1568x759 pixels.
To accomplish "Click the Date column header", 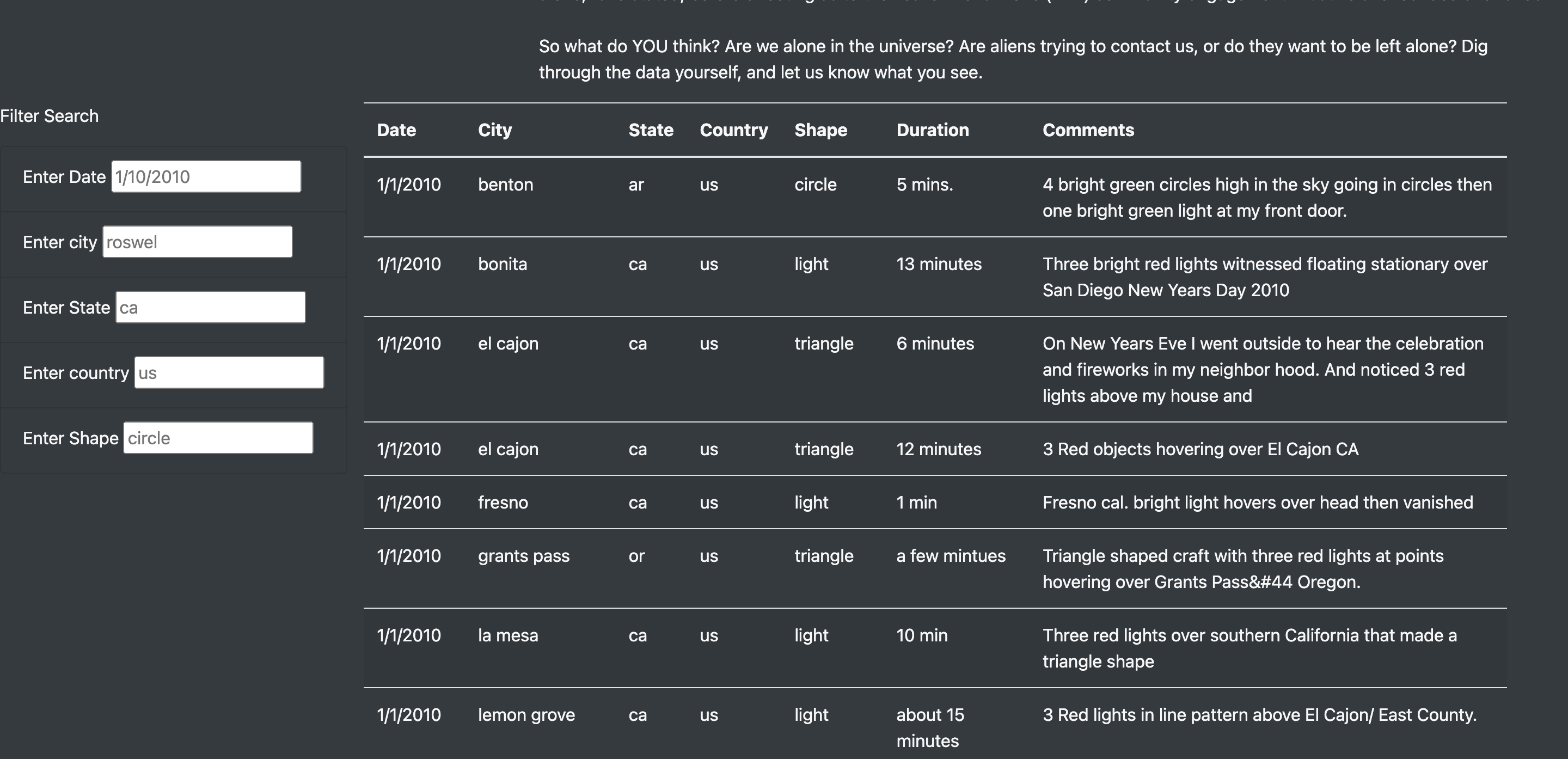I will click(x=396, y=130).
